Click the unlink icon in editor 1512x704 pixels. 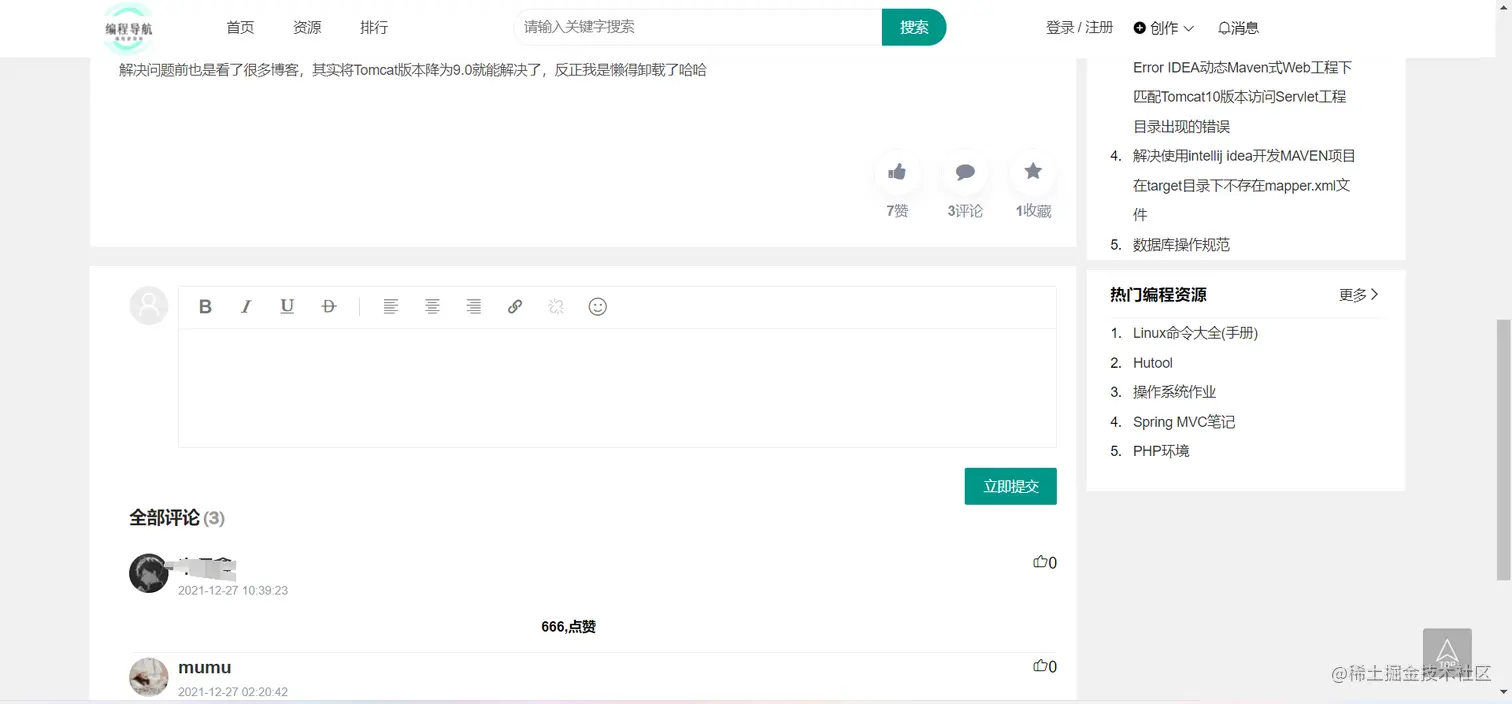557,307
